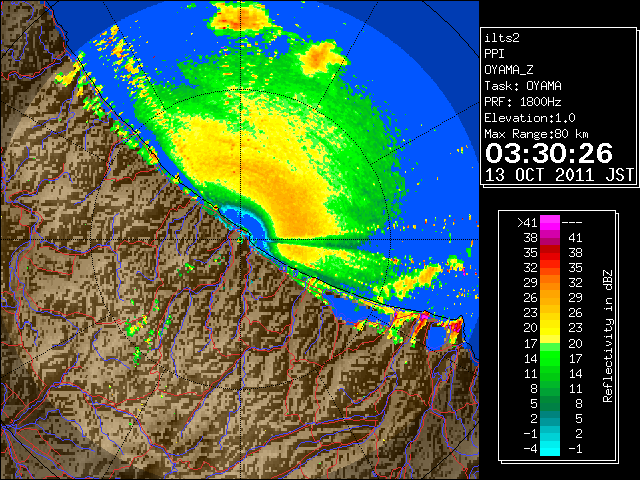Image resolution: width=640 pixels, height=480 pixels.
Task: Click the radar site at the crosshair center
Action: 241,239
